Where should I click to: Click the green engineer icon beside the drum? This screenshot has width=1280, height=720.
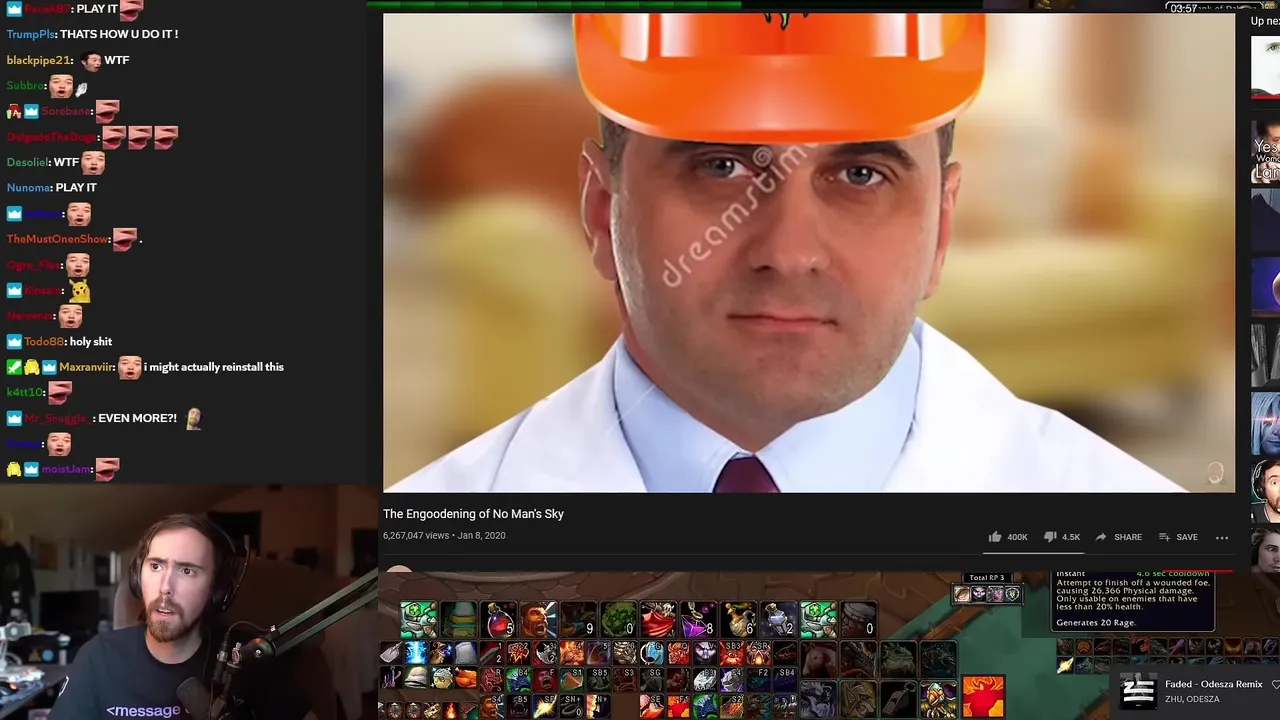[x=819, y=619]
